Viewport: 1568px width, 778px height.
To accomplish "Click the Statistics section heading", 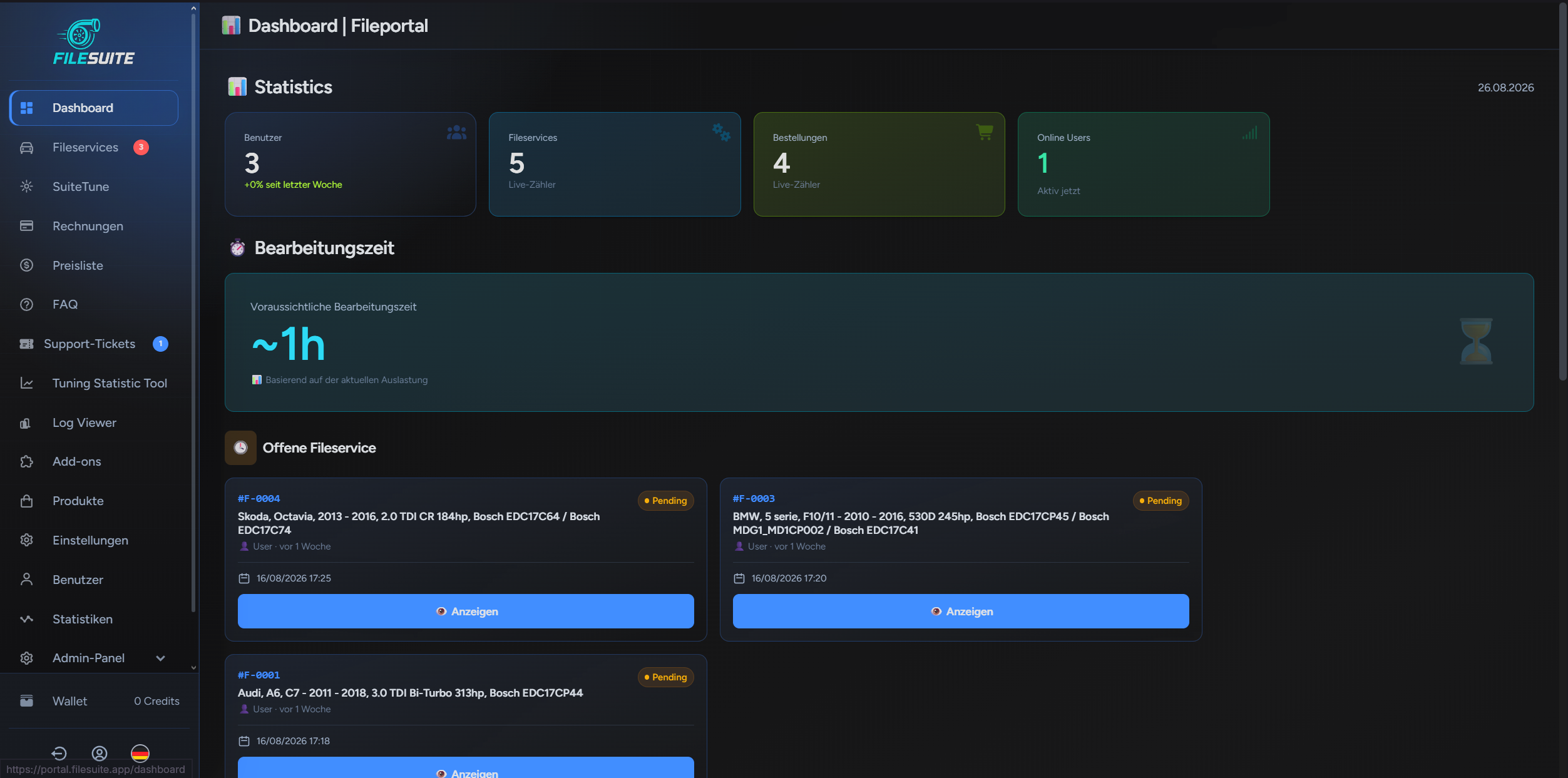I will click(293, 87).
